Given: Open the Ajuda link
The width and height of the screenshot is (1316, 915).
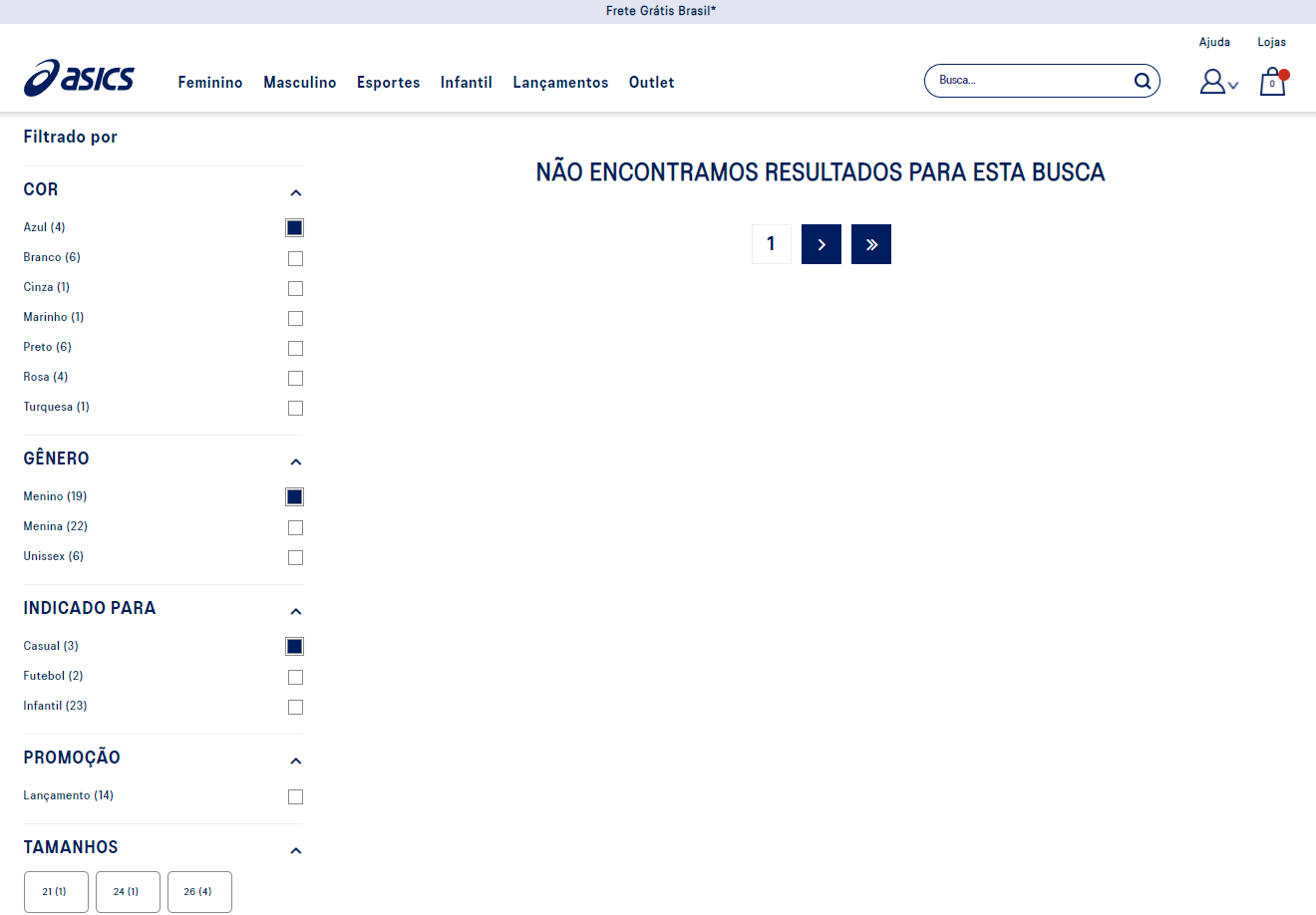Looking at the screenshot, I should tap(1214, 42).
